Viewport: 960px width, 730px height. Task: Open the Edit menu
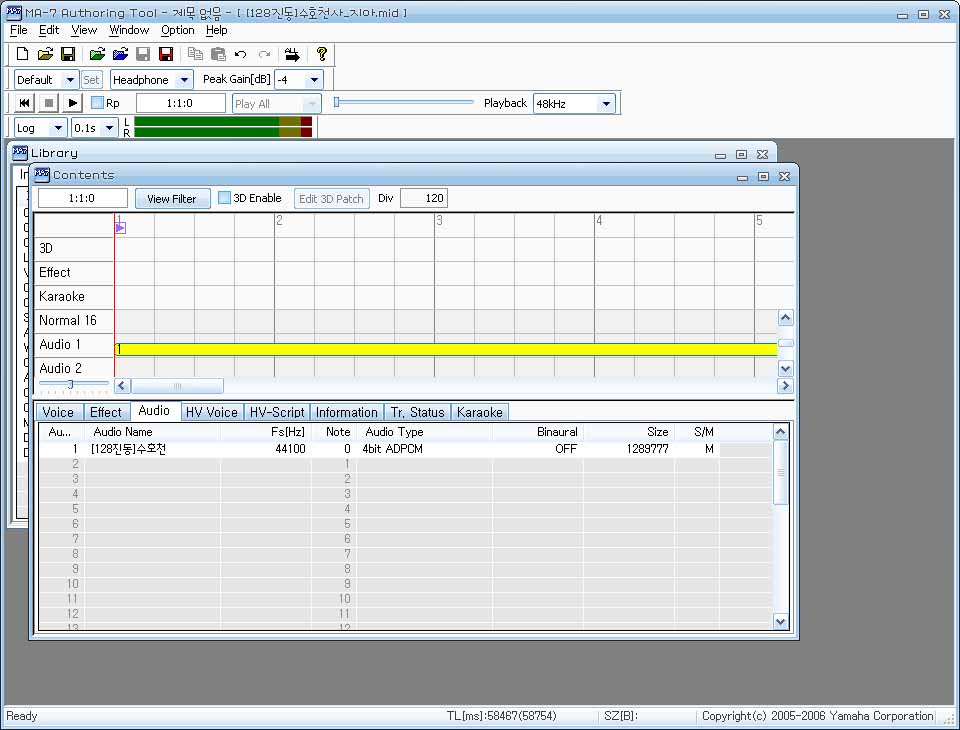tap(49, 30)
